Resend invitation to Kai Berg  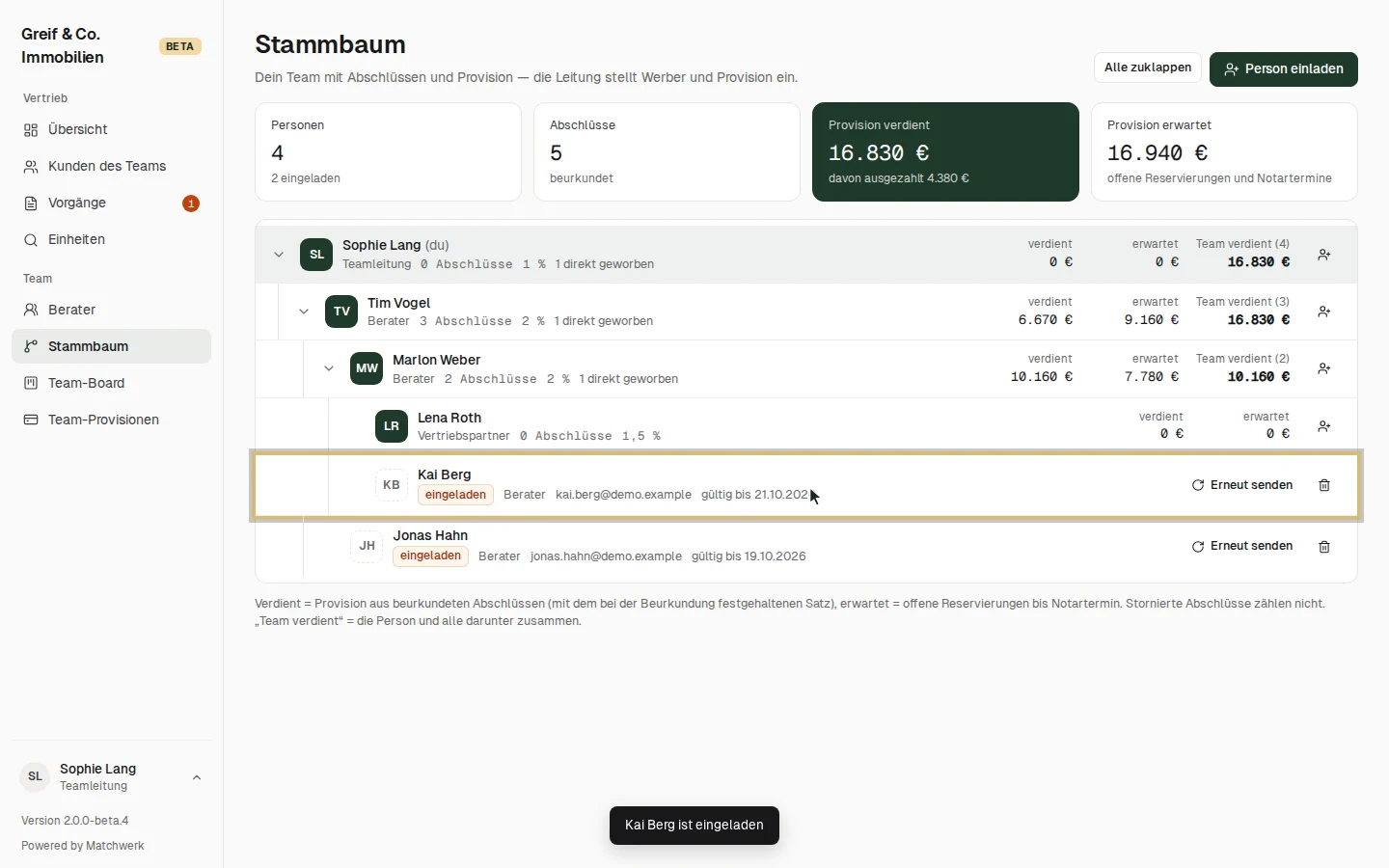click(1242, 485)
